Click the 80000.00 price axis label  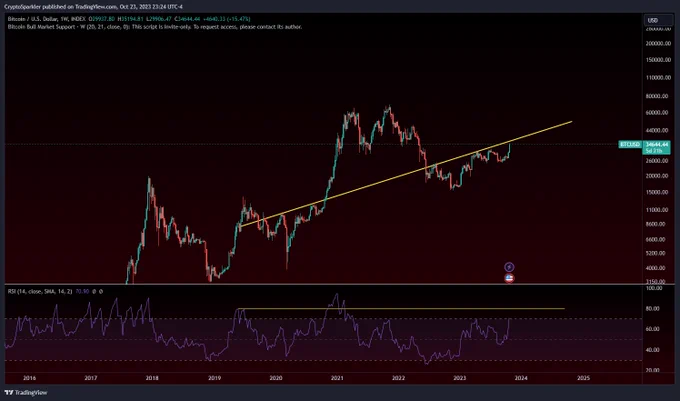point(658,96)
